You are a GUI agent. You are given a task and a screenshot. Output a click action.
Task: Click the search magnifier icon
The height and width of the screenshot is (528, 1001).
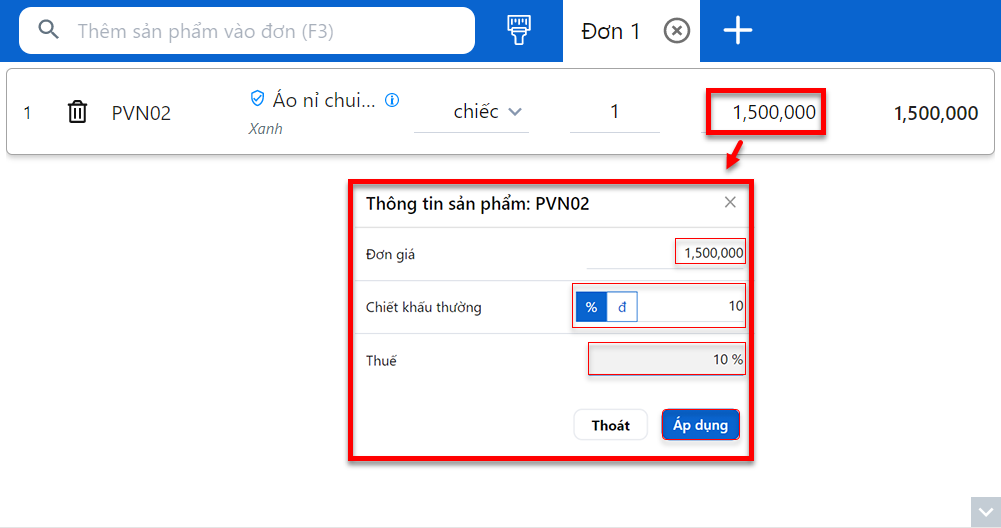coord(48,30)
